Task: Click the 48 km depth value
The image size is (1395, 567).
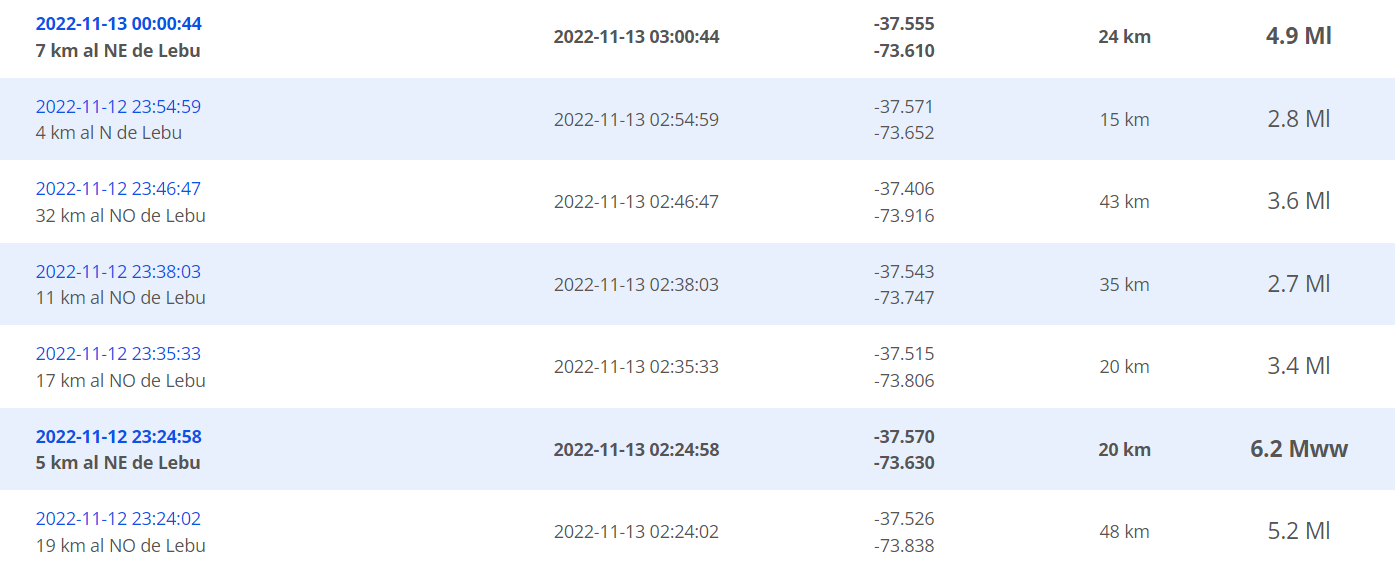Action: 1124,532
